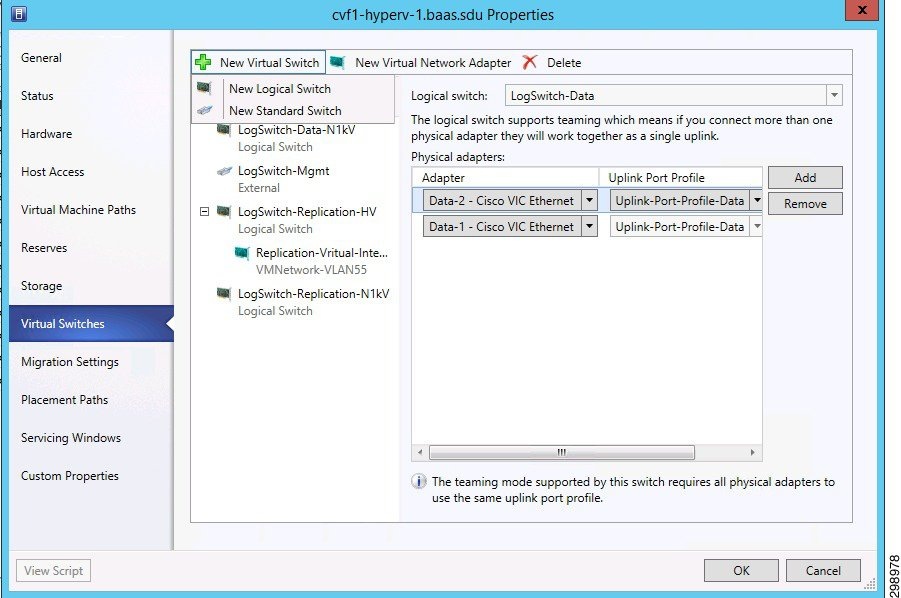This screenshot has width=901, height=598.
Task: Click the icon beside New Standard Switch
Action: (205, 110)
